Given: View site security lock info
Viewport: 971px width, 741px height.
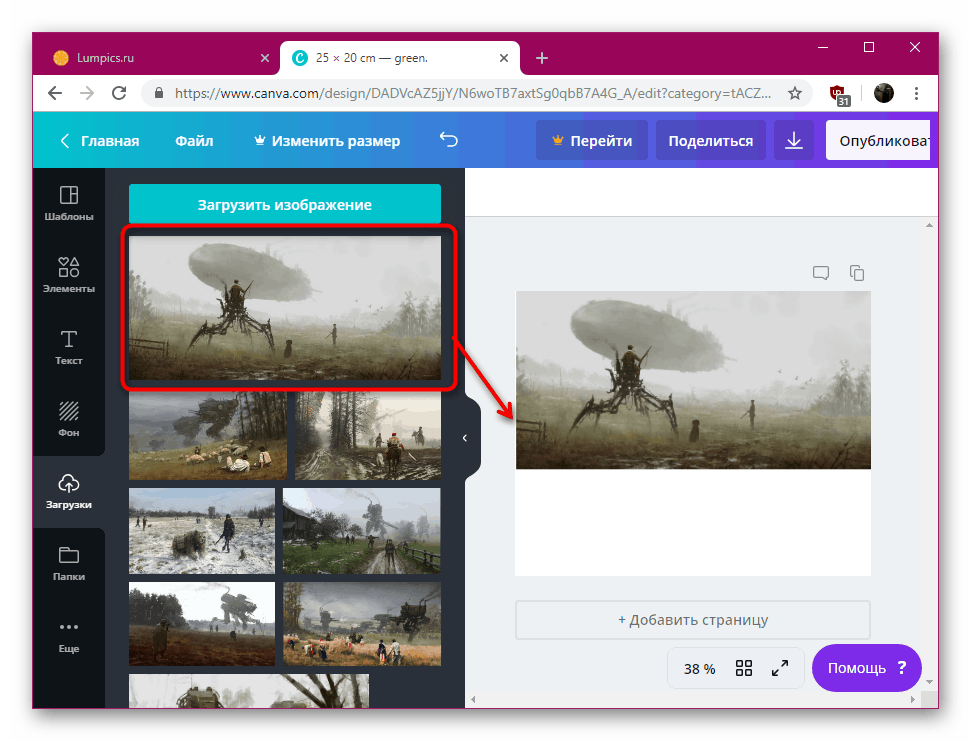Looking at the screenshot, I should point(159,93).
